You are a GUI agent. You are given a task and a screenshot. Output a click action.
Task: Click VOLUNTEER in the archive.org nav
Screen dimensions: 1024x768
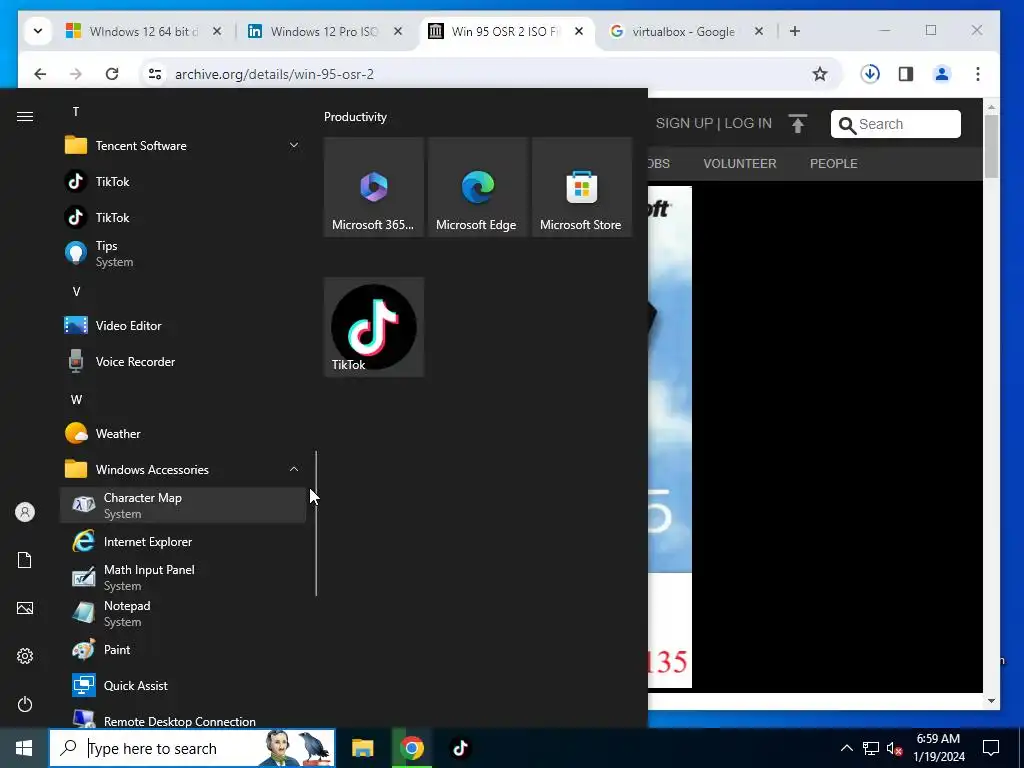click(x=740, y=163)
